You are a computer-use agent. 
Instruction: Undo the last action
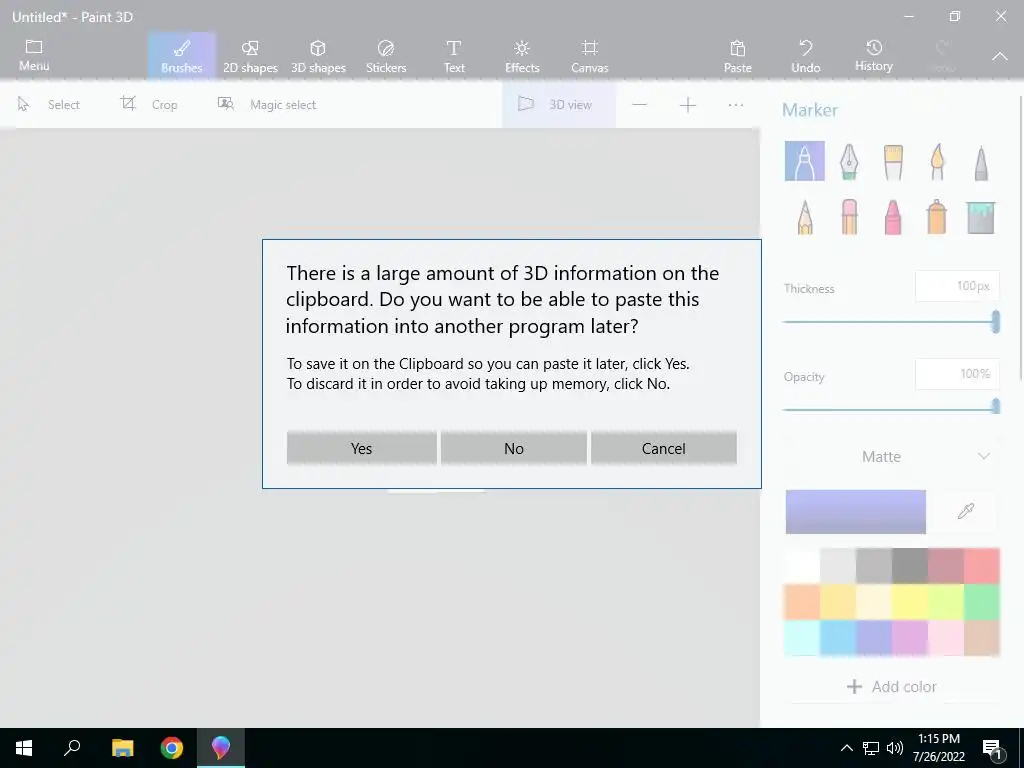pos(805,56)
